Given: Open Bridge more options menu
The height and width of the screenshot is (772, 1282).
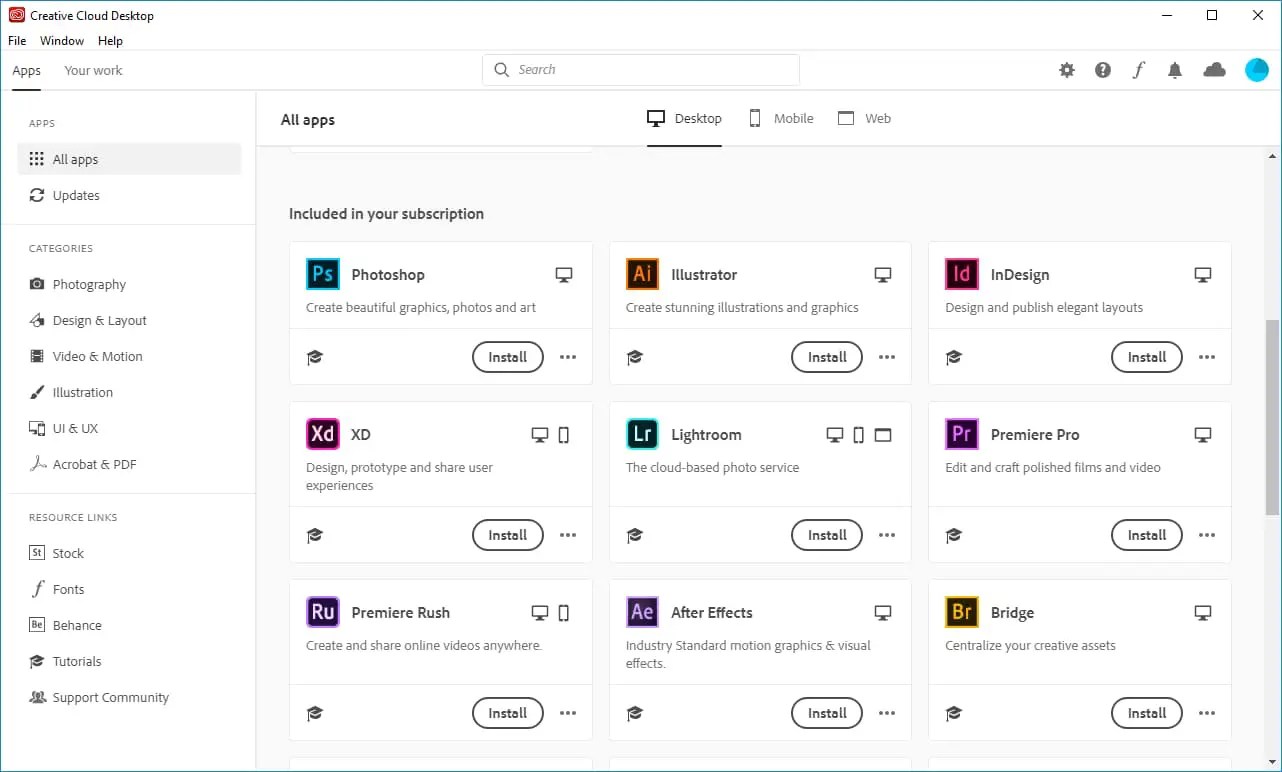Looking at the screenshot, I should point(1207,713).
